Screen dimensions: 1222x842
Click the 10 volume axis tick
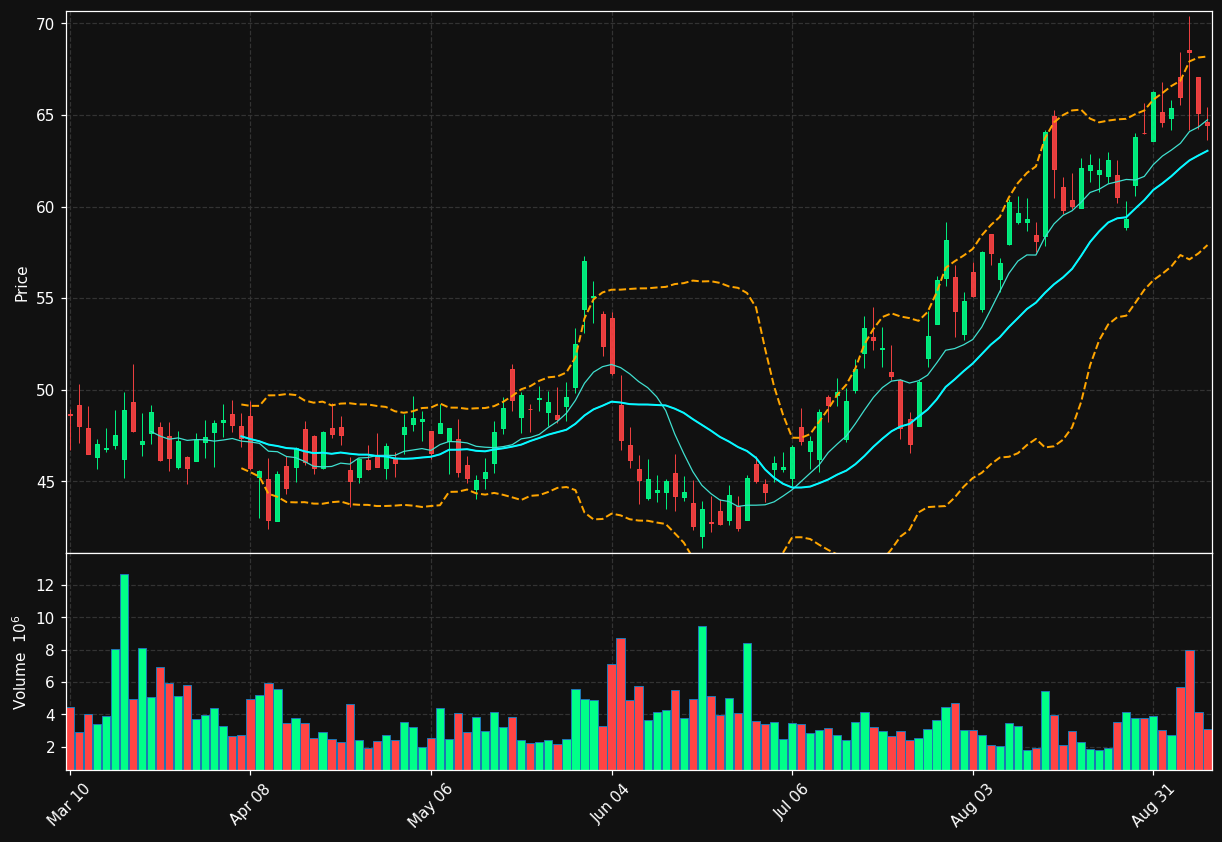click(x=47, y=618)
